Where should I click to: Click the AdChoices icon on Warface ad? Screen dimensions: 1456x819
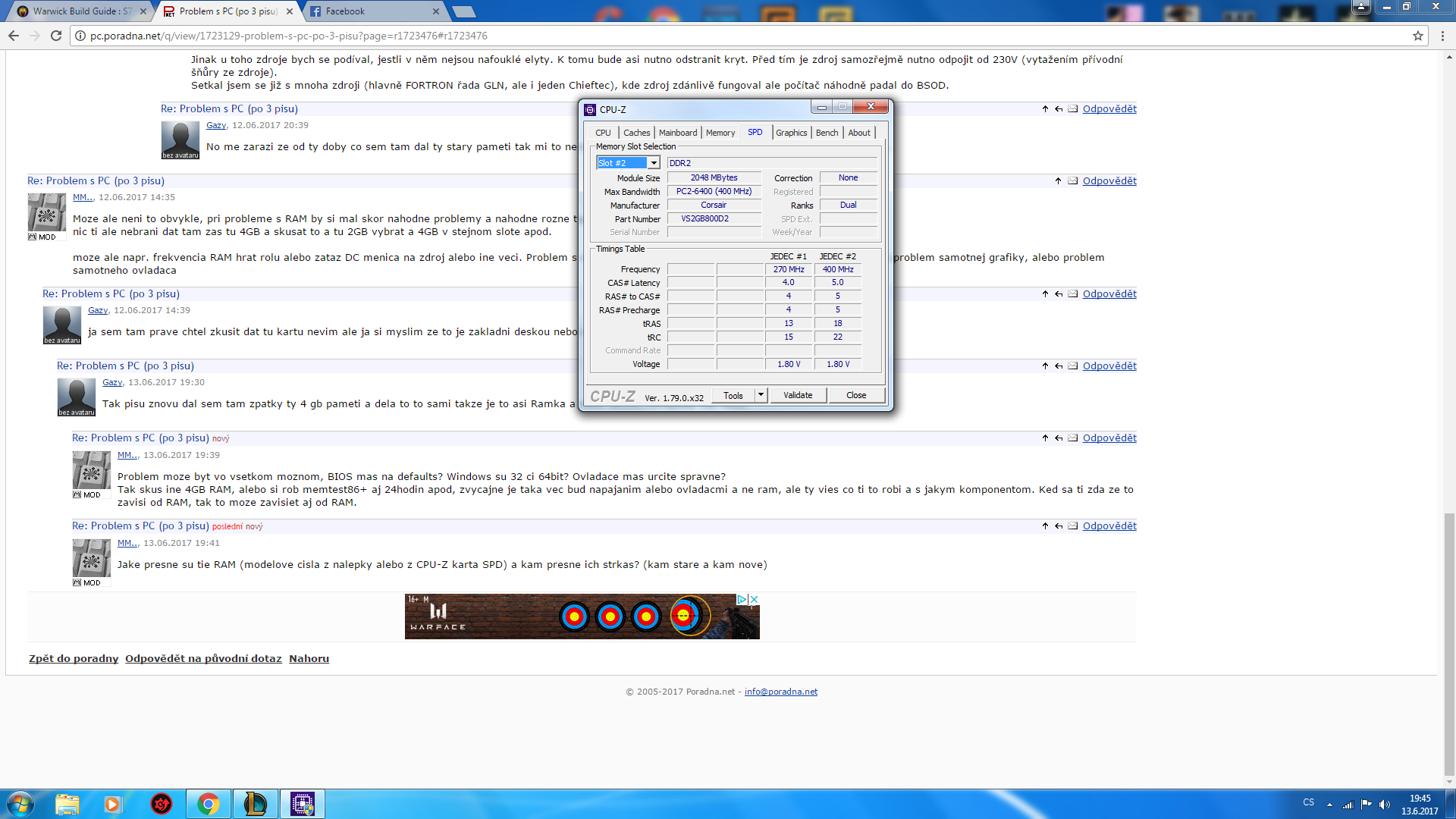pos(742,599)
